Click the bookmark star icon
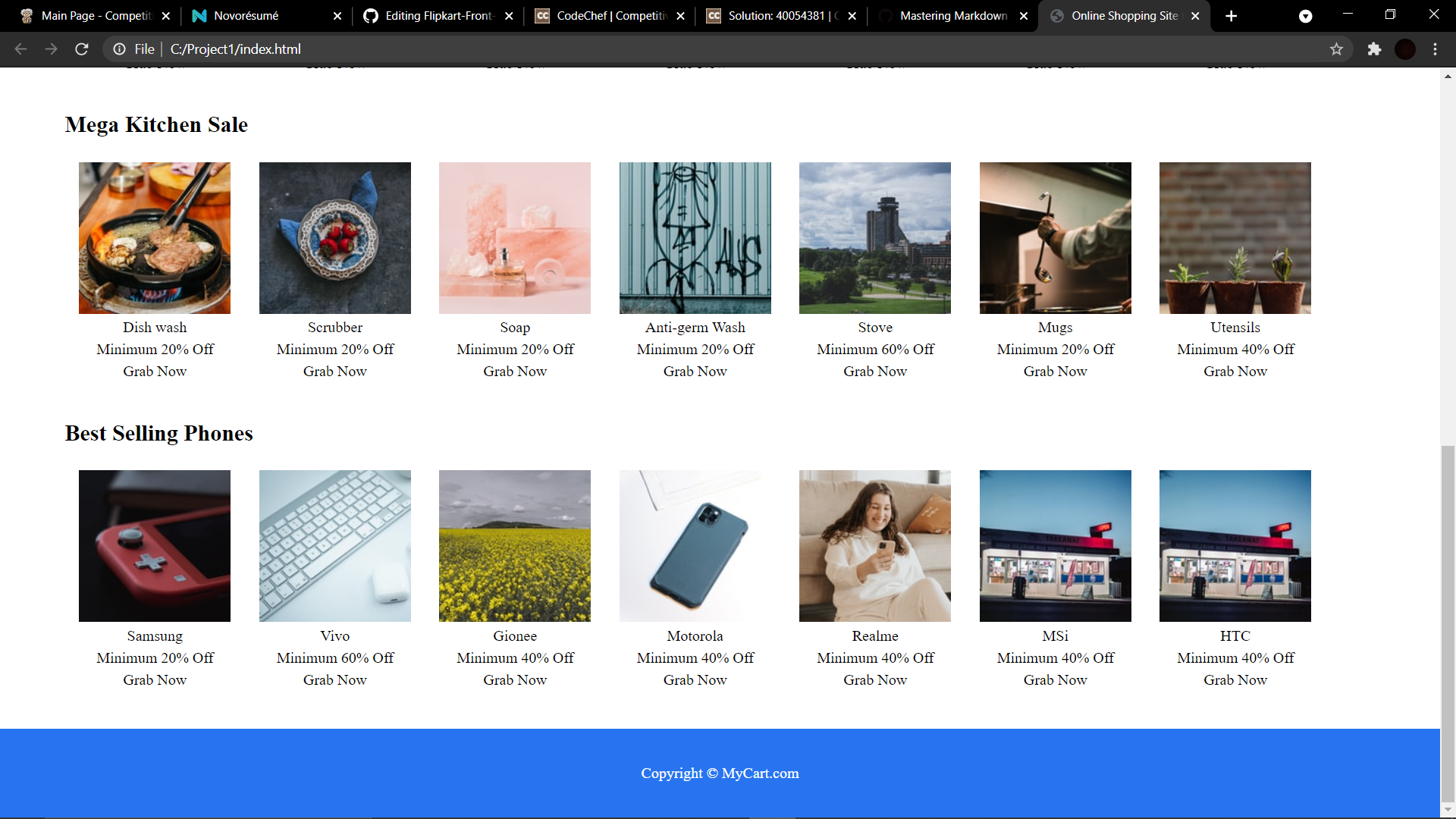This screenshot has height=819, width=1456. pos(1337,49)
